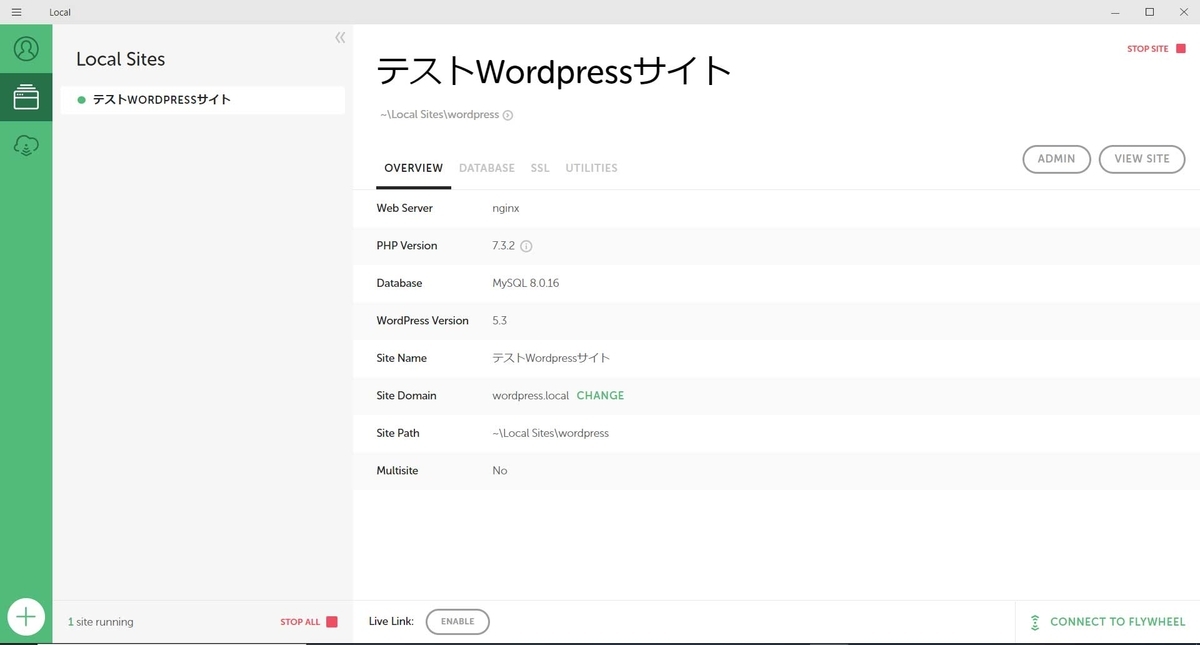Click the Site Name value テストWordpressサイト
The width and height of the screenshot is (1200, 645).
click(x=551, y=358)
